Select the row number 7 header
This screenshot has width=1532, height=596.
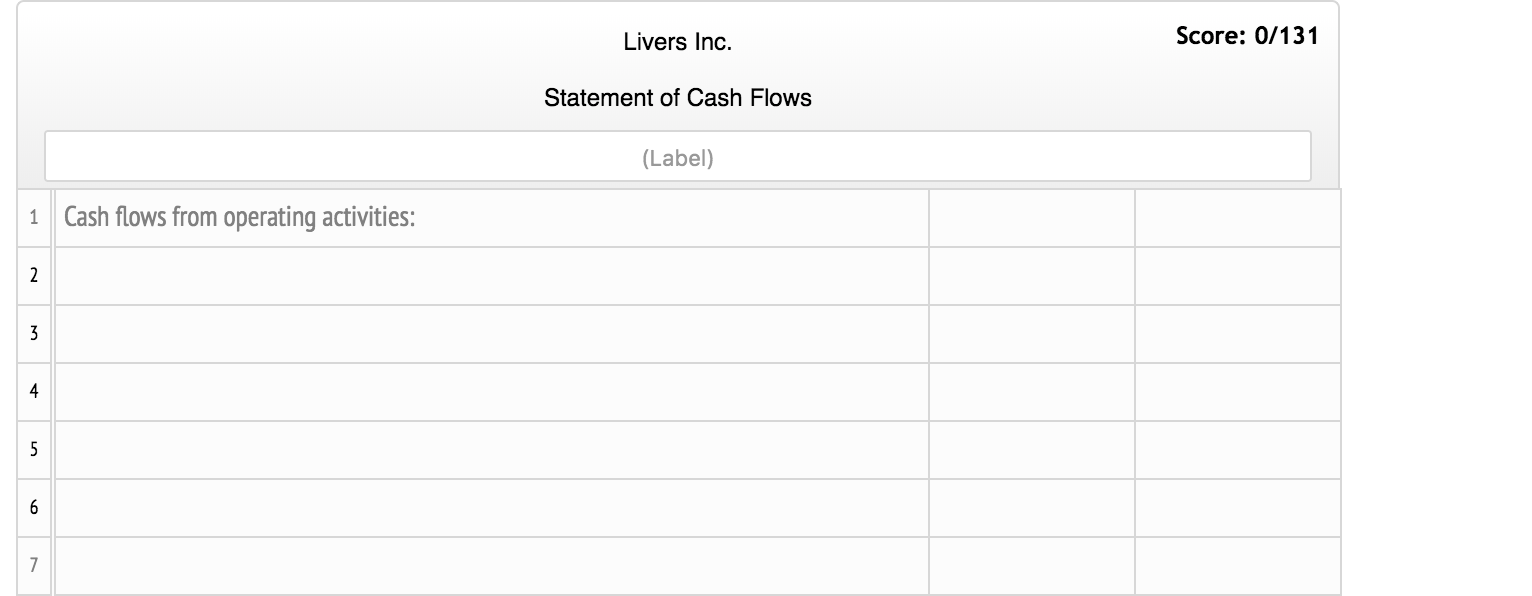33,565
